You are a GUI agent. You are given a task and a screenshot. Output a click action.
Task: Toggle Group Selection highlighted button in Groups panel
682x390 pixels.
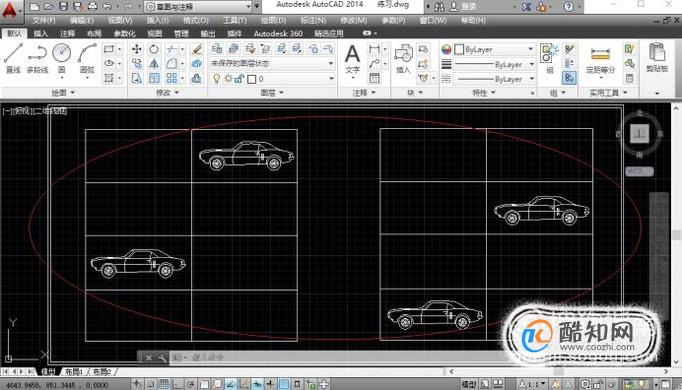point(569,78)
